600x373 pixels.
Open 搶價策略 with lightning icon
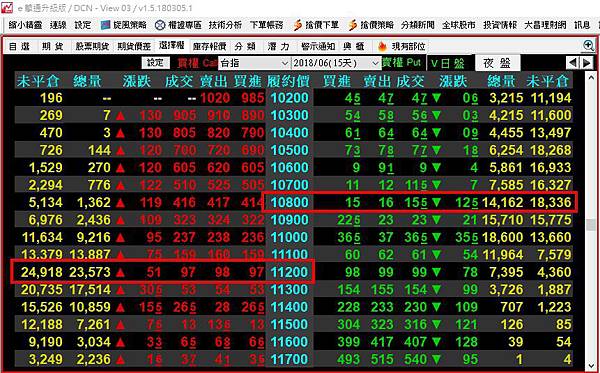click(x=371, y=26)
